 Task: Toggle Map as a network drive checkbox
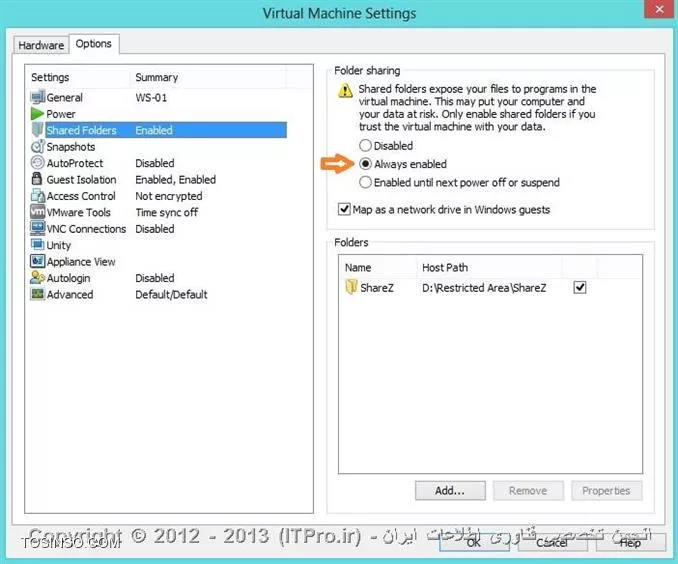[344, 209]
